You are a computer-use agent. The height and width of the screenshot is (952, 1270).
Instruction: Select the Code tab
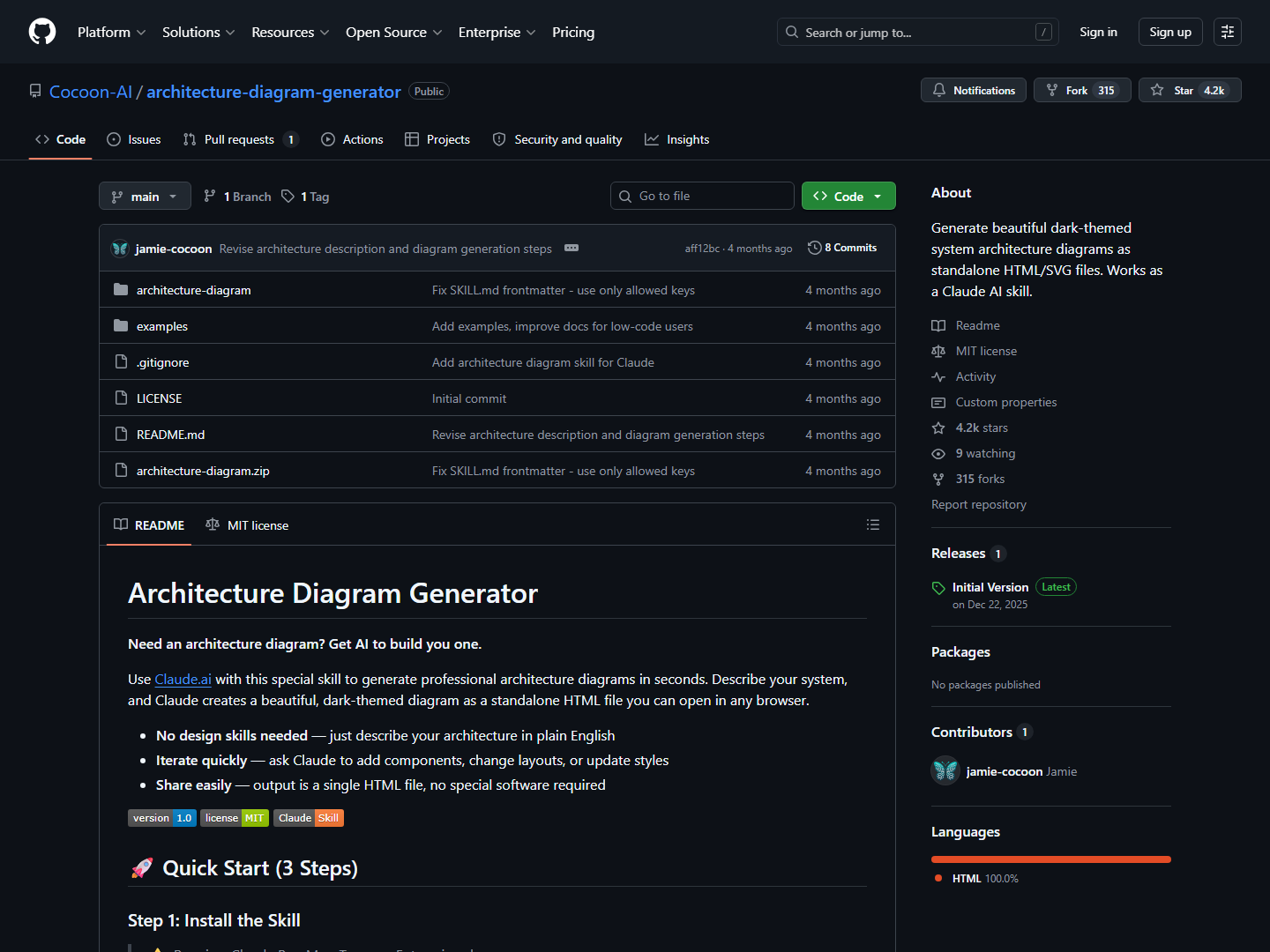60,139
